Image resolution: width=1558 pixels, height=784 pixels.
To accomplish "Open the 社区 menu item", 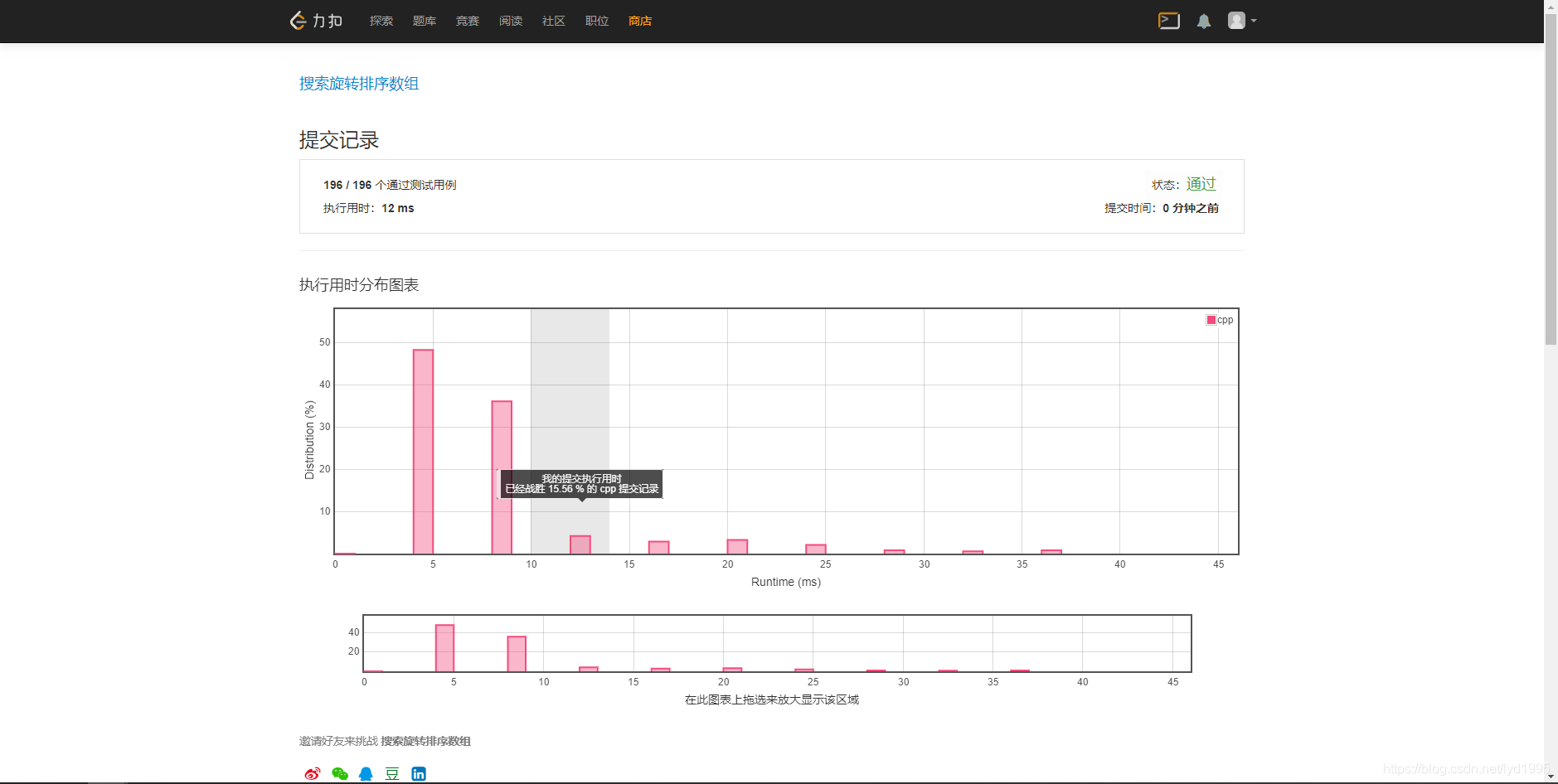I will pyautogui.click(x=554, y=21).
